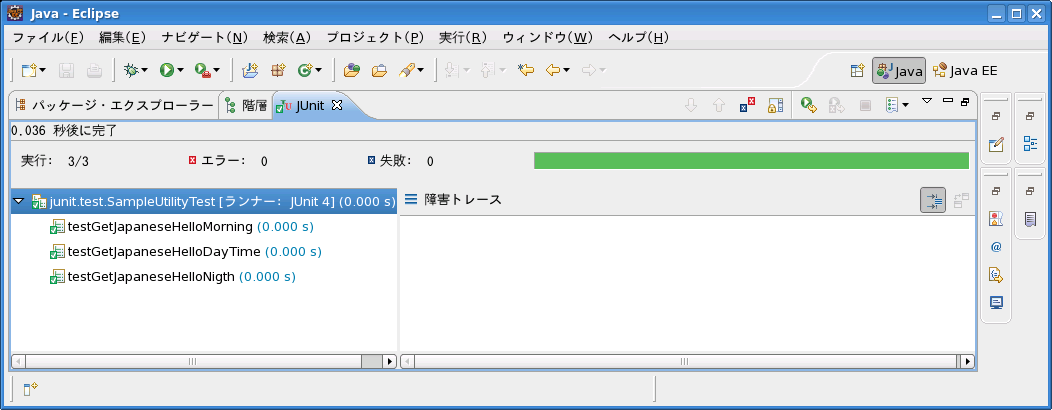Click the Declaration fast view icon
1052x410 pixels.
coord(996,274)
